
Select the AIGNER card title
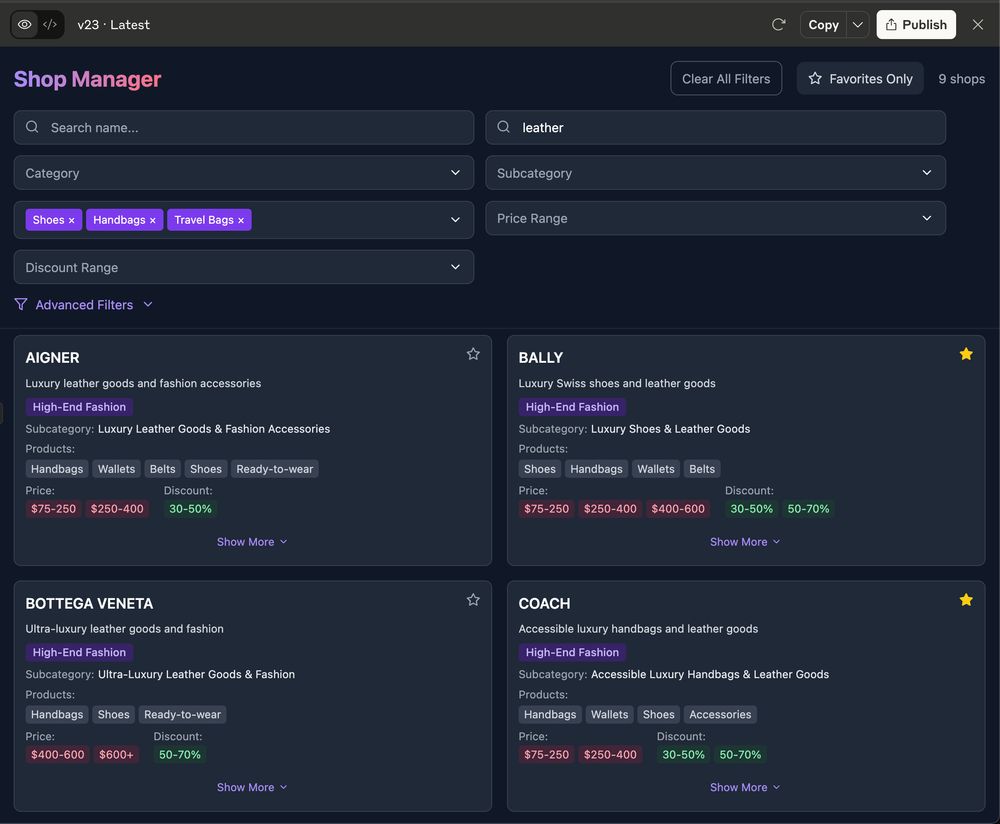point(52,358)
